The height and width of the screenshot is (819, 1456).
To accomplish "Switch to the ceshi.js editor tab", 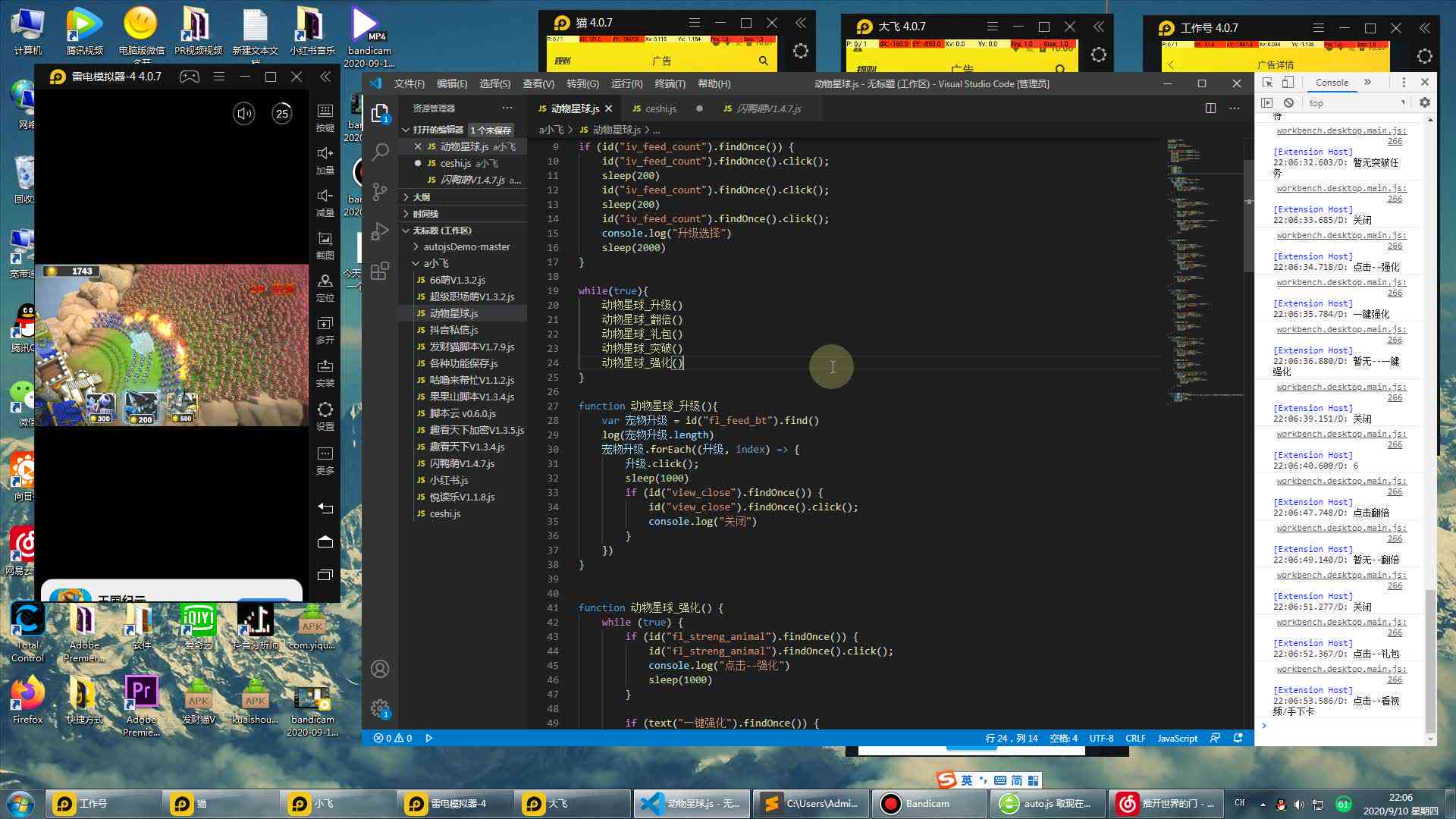I will point(661,108).
